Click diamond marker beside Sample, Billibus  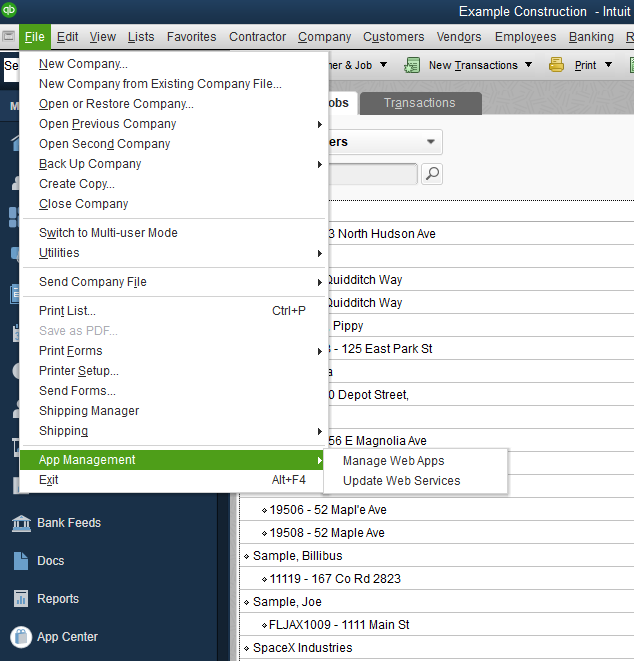coord(247,556)
